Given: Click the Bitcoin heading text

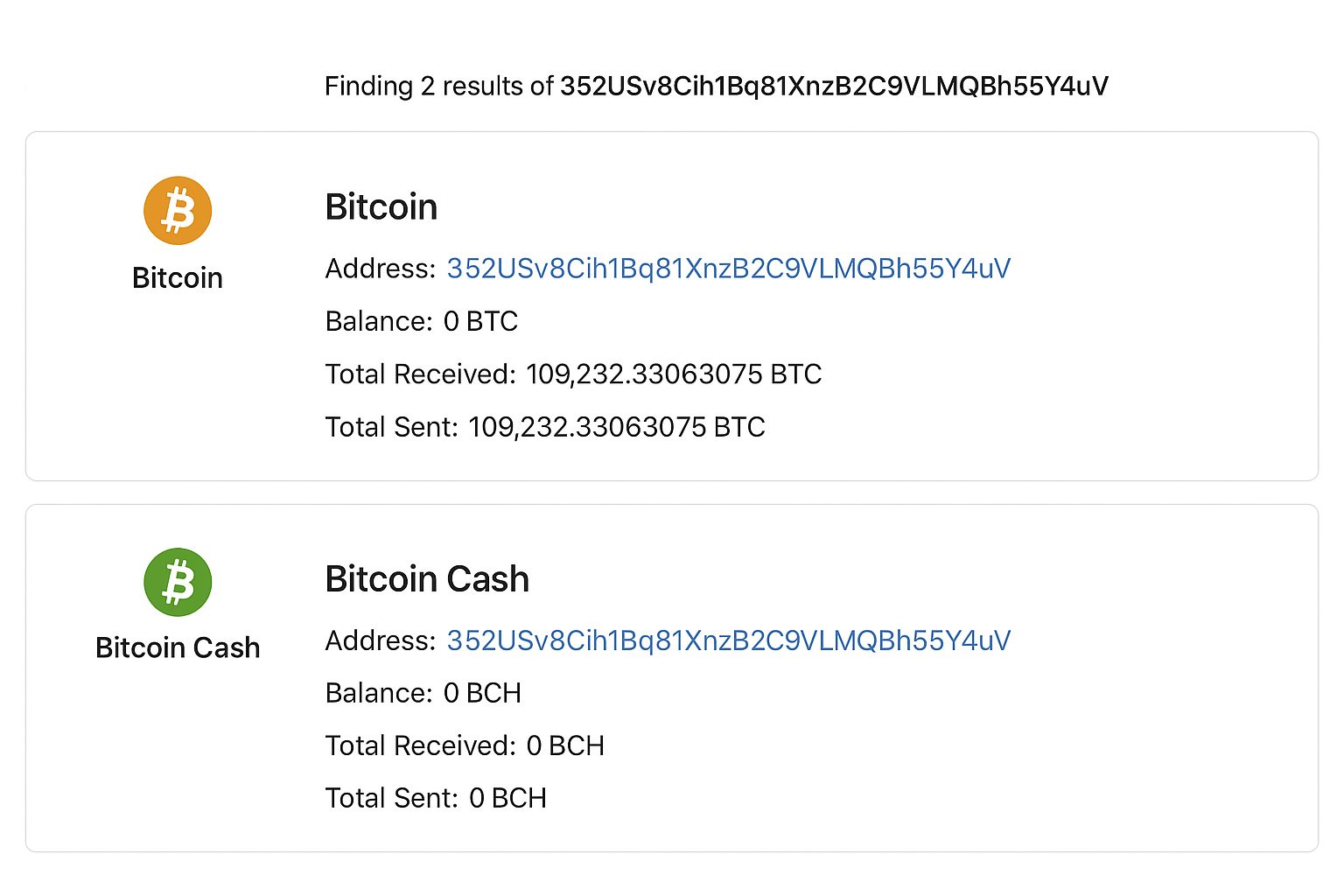Looking at the screenshot, I should coord(381,206).
